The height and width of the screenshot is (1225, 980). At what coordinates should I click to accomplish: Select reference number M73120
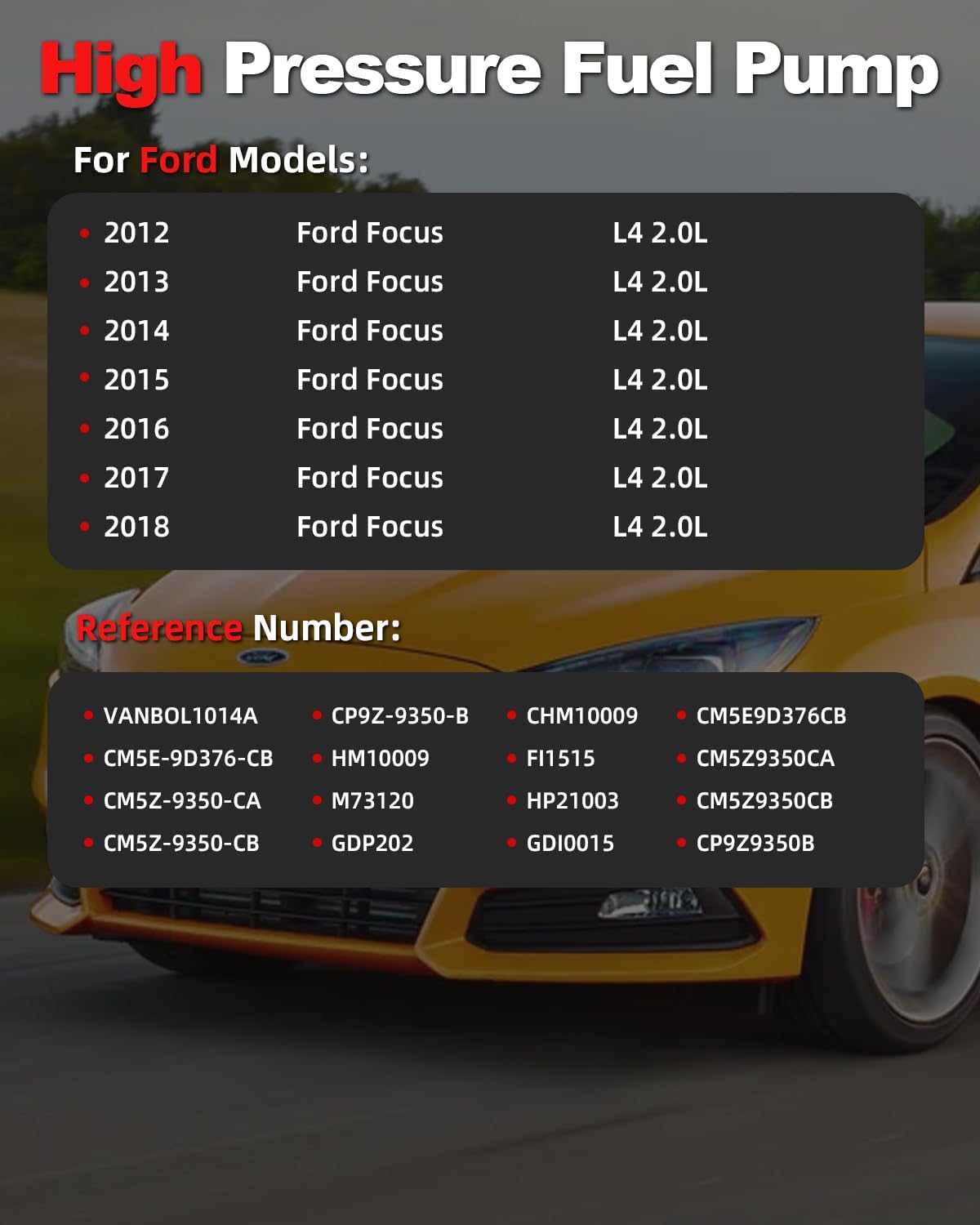372,801
